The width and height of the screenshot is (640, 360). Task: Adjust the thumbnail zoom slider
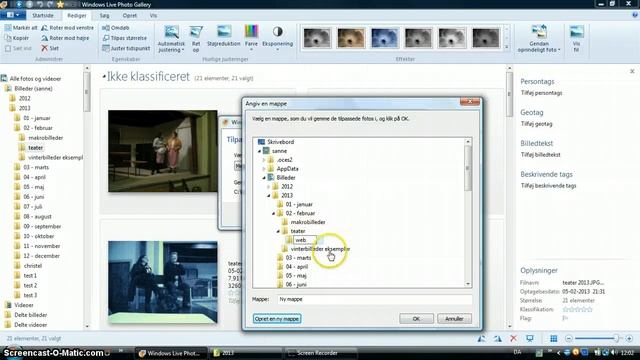[616, 338]
